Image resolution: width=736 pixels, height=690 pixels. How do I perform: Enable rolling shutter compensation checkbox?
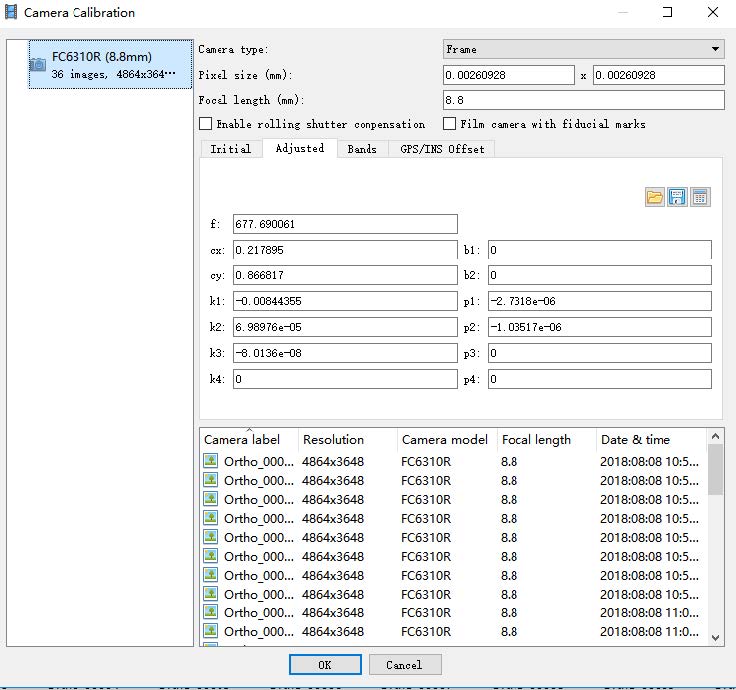pyautogui.click(x=206, y=124)
